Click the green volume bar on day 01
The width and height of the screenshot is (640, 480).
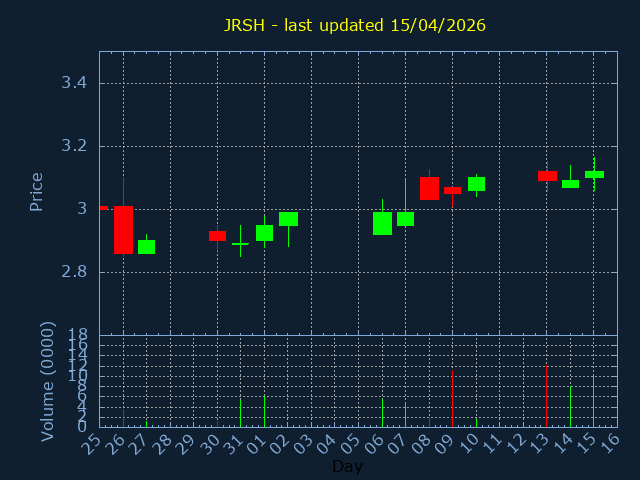pyautogui.click(x=264, y=410)
